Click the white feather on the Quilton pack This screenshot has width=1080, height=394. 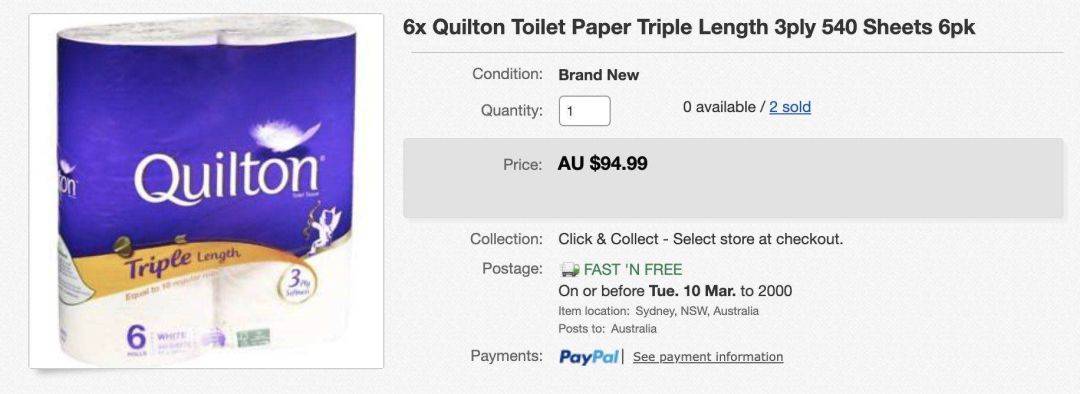(285, 134)
